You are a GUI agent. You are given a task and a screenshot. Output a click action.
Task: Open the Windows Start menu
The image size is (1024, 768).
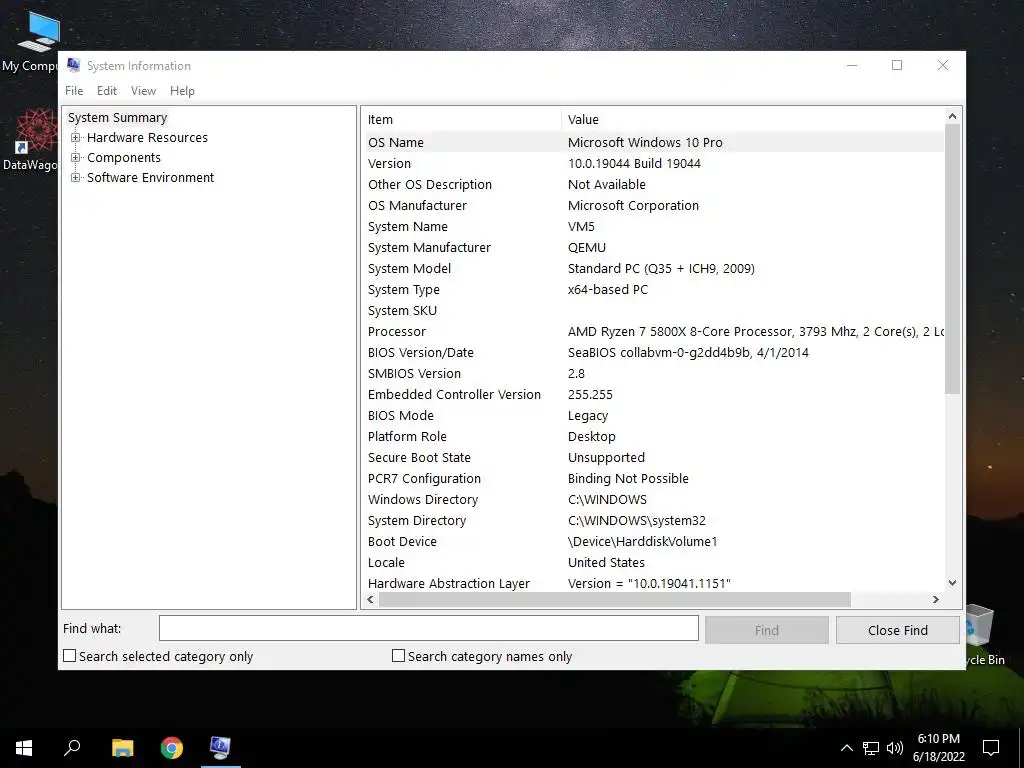24,748
